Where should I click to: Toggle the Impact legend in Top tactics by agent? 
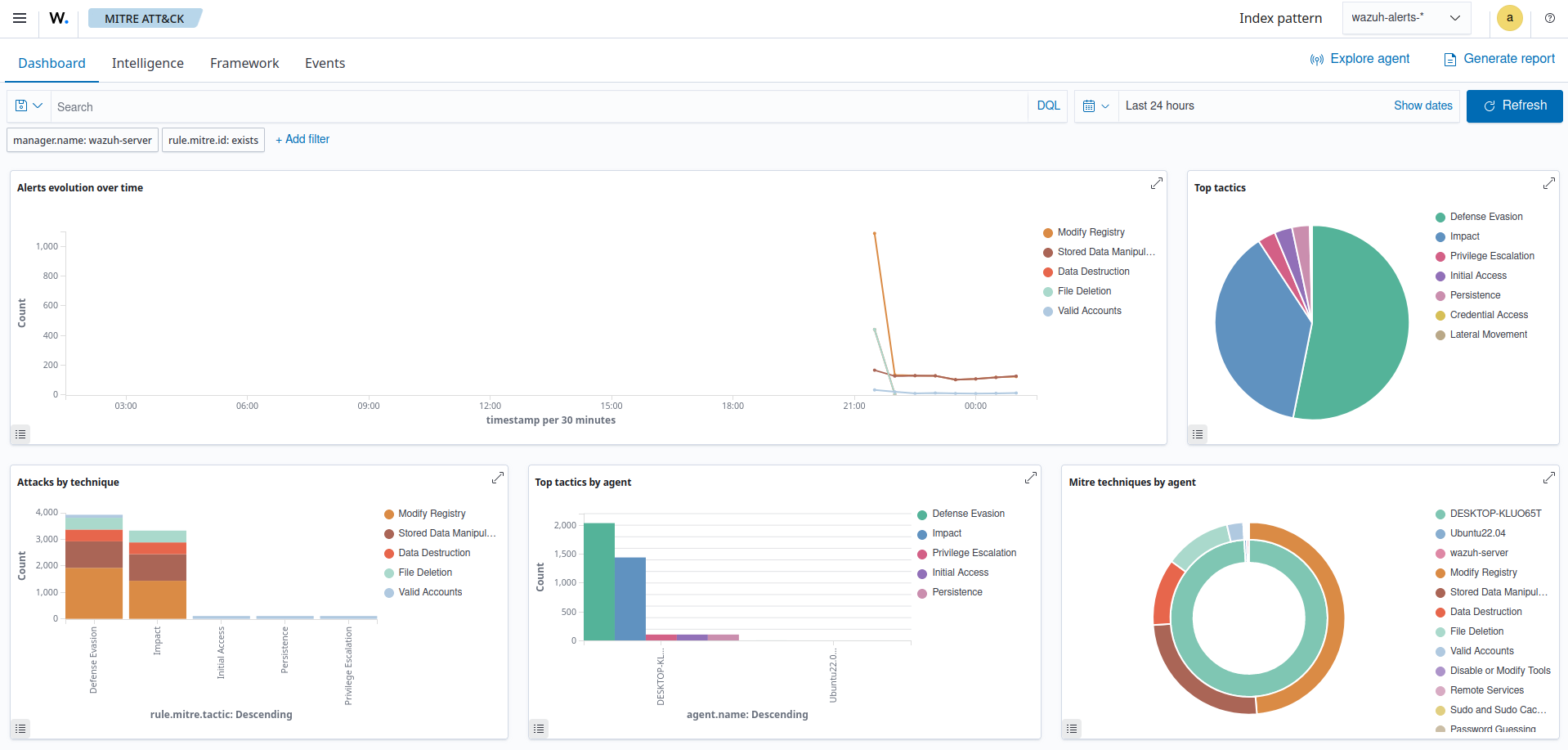(946, 533)
